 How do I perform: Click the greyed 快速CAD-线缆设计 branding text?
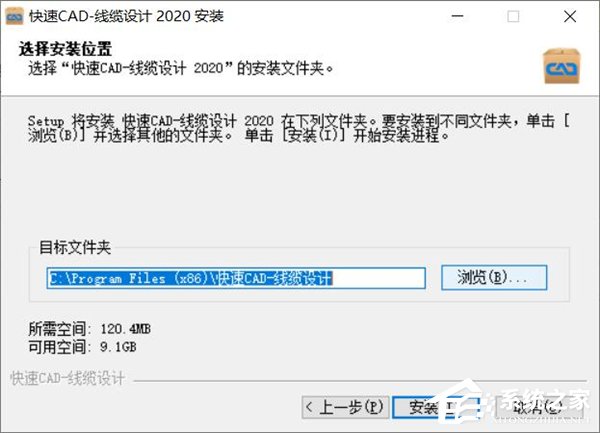pyautogui.click(x=68, y=378)
